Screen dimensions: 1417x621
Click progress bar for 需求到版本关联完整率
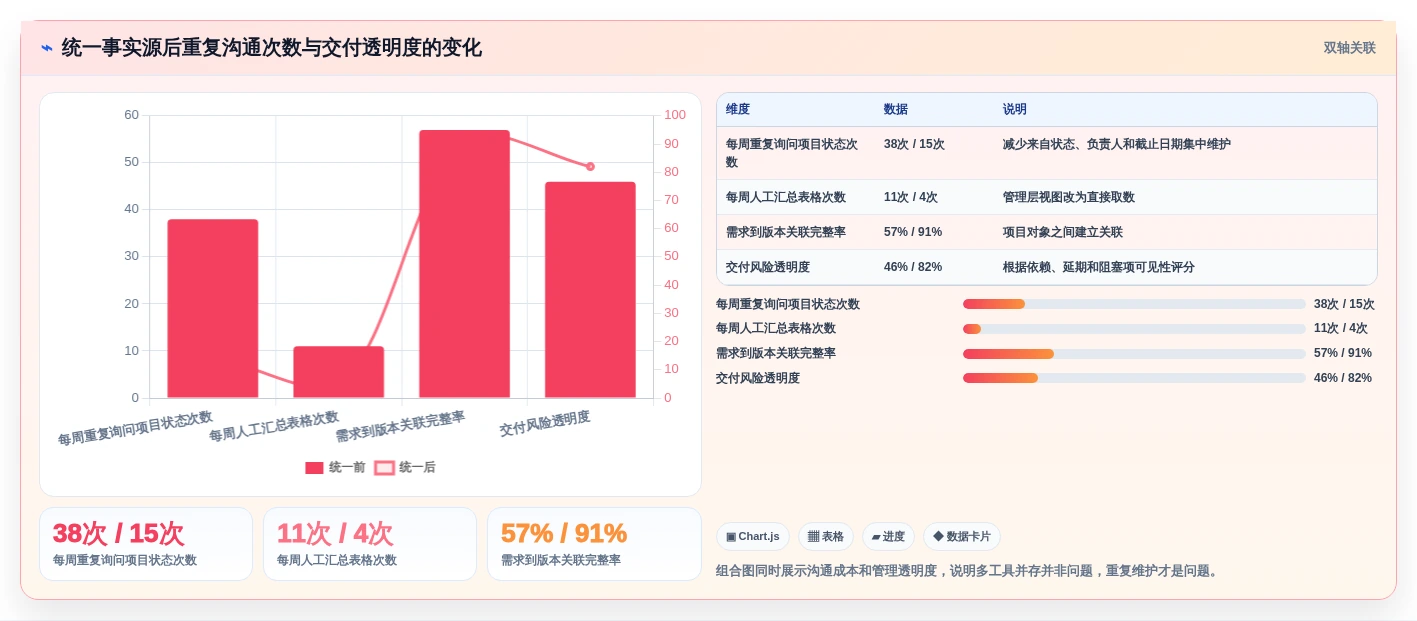1134,354
